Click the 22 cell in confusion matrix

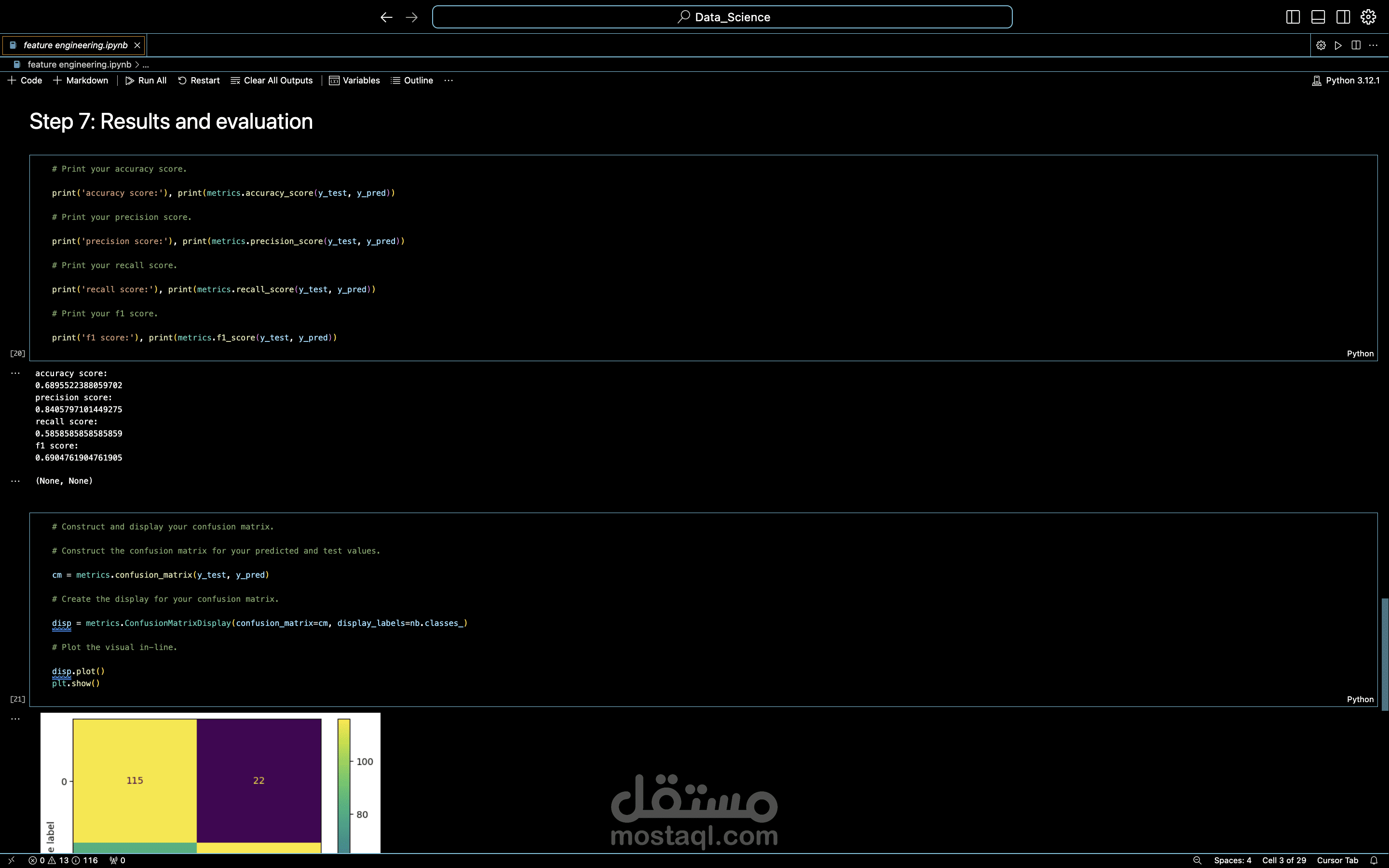(259, 780)
